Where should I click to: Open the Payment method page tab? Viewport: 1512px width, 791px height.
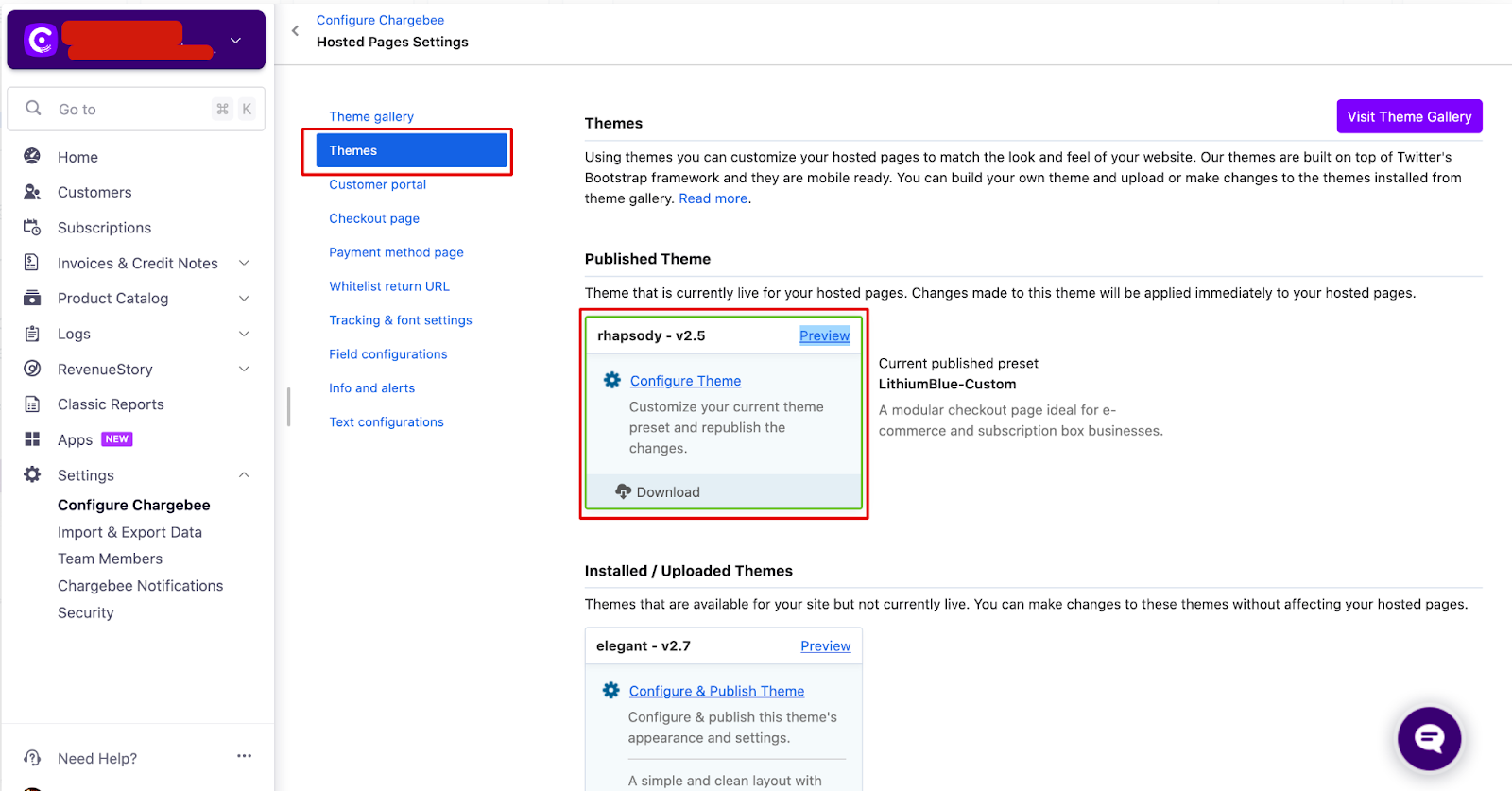coord(396,252)
